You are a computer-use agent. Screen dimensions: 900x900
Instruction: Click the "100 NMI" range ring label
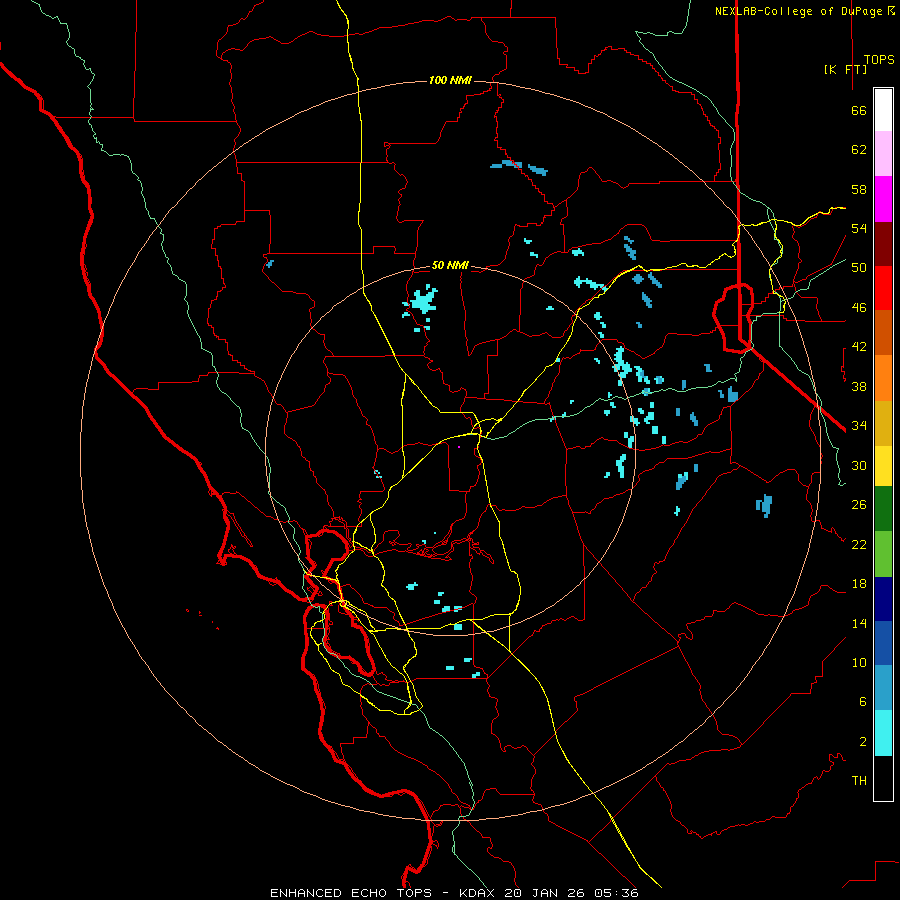click(x=450, y=80)
